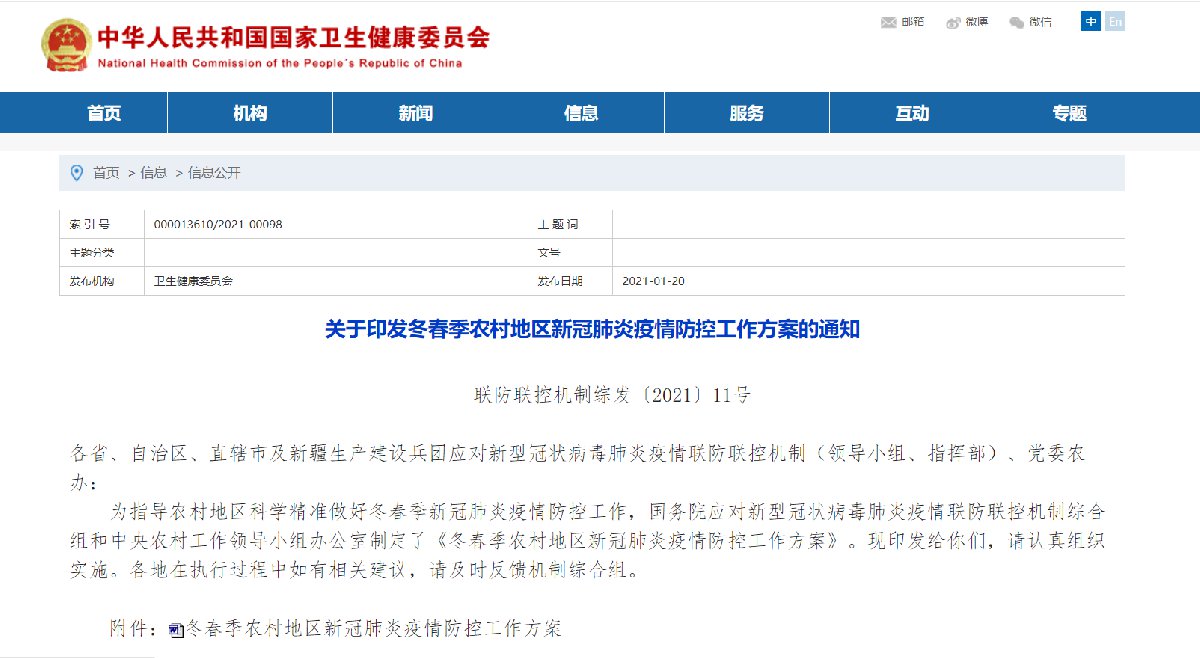Click the 微信 text link
This screenshot has width=1200, height=658.
pos(1040,22)
